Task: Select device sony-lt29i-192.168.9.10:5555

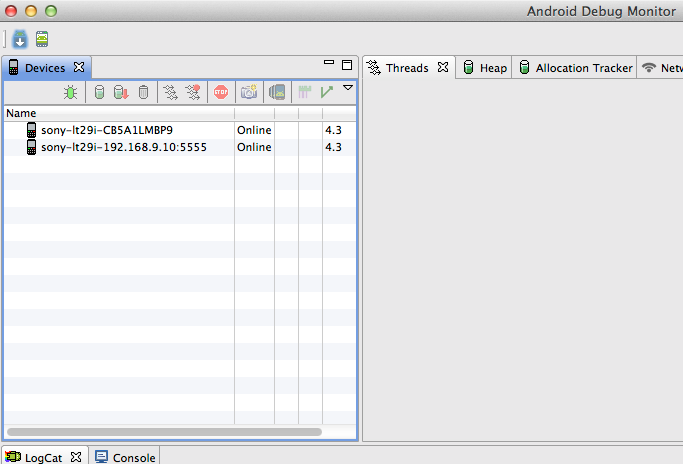Action: click(123, 147)
